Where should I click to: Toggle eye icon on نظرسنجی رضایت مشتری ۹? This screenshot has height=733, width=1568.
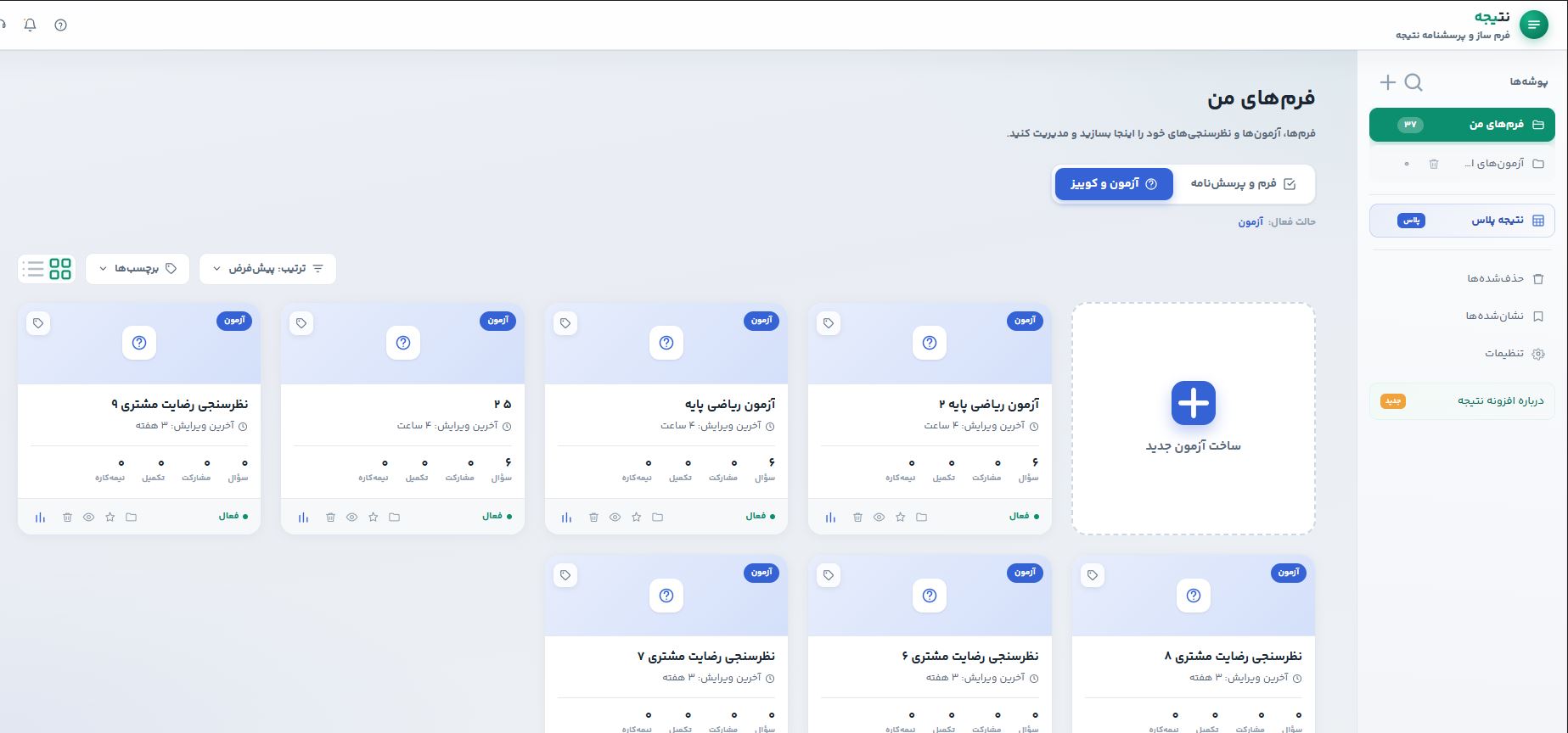(x=88, y=517)
